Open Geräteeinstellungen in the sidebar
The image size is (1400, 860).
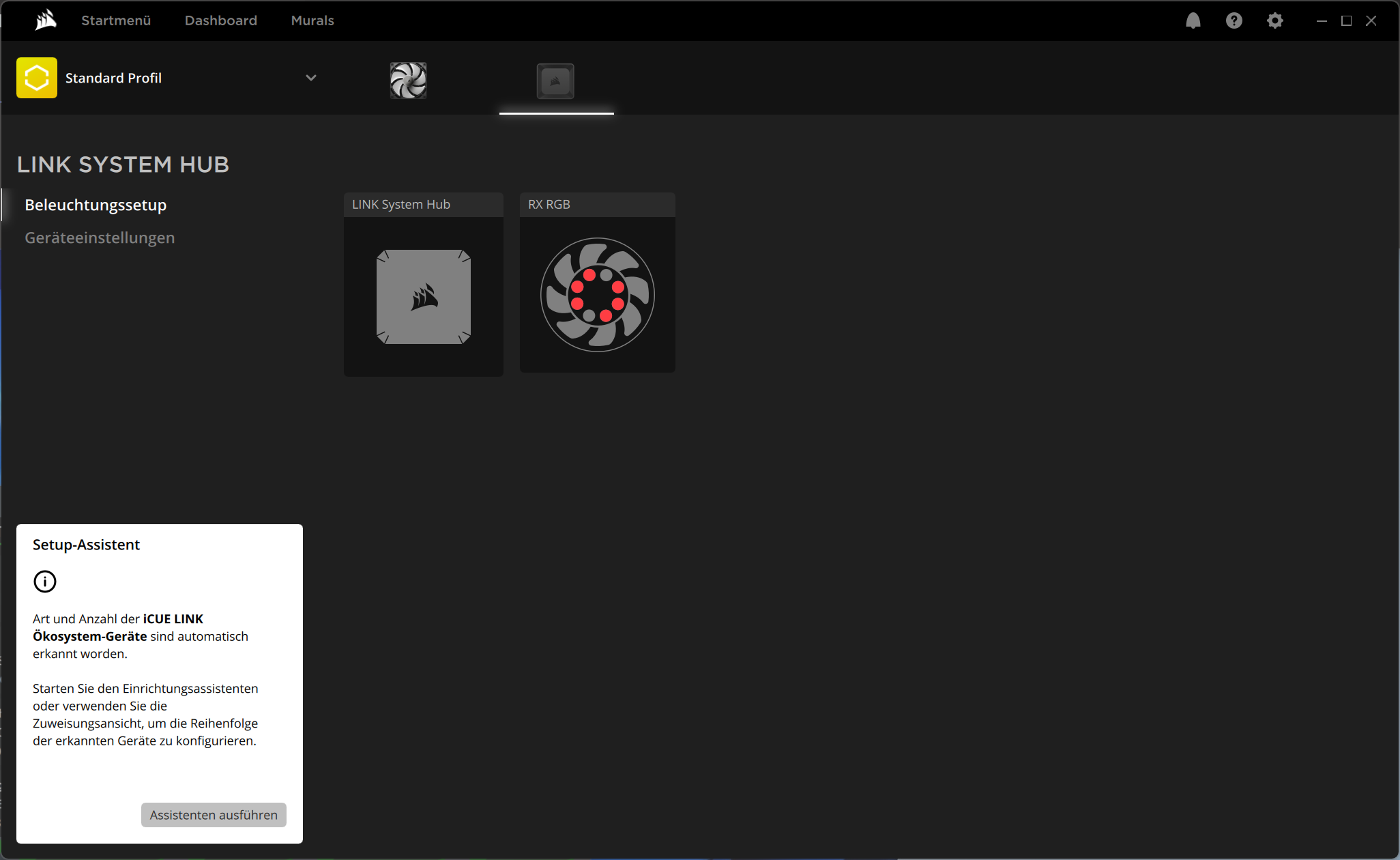tap(100, 238)
